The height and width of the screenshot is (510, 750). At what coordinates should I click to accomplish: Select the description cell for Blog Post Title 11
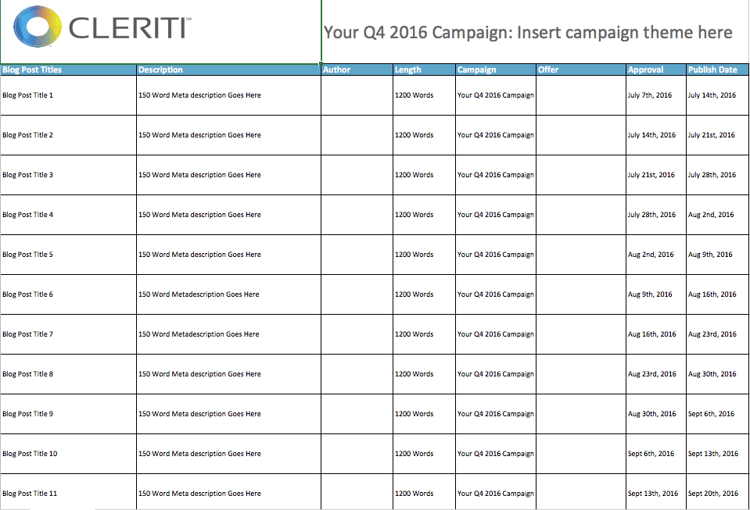click(229, 492)
